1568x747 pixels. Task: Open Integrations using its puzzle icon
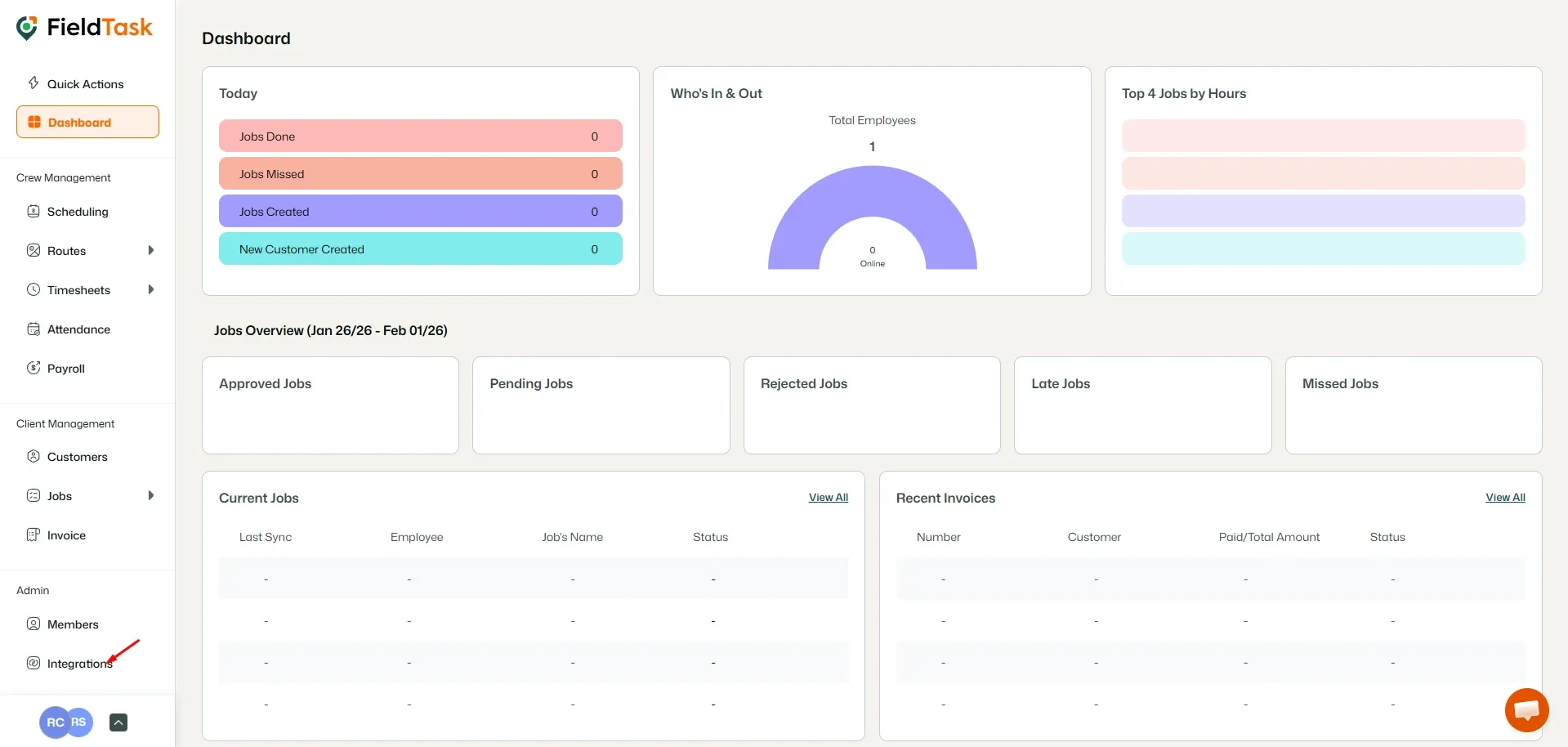coord(33,663)
